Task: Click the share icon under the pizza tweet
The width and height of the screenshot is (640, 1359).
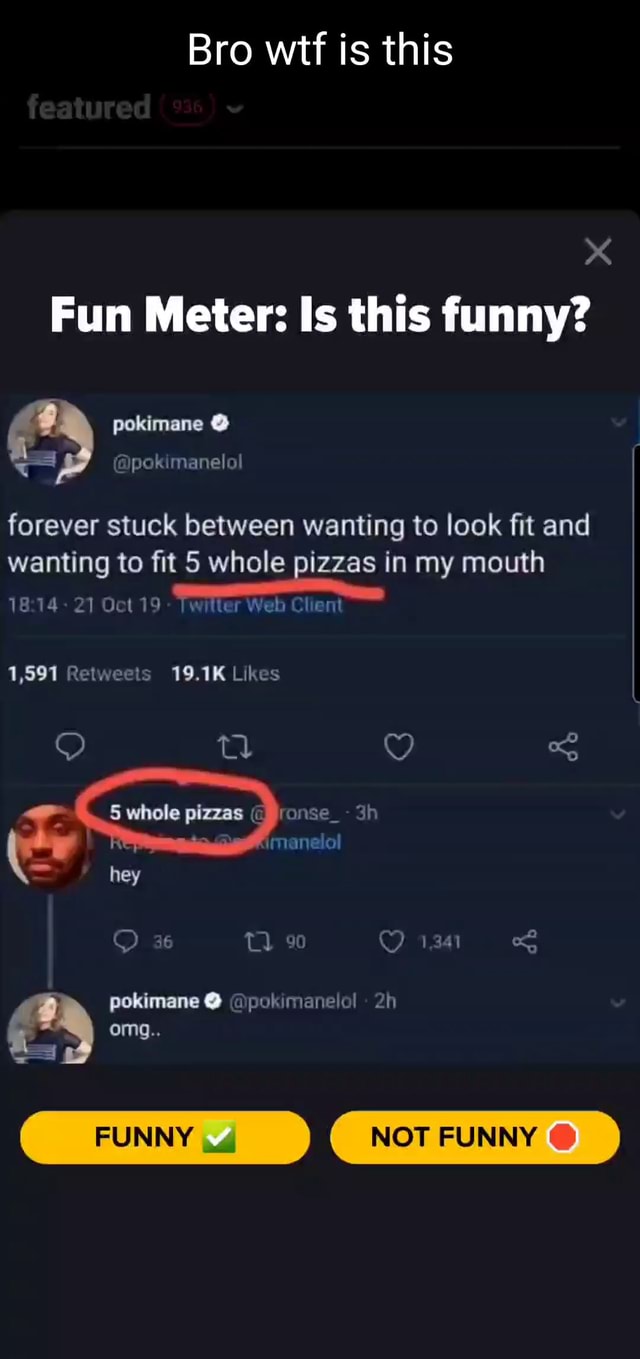Action: tap(563, 746)
